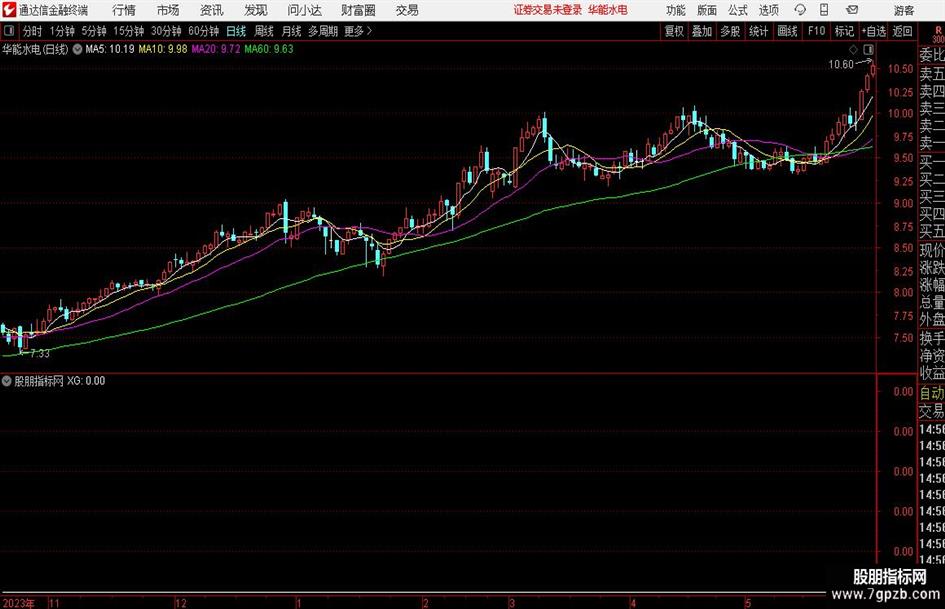This screenshot has height=609, width=945.
Task: Add stock via +自选 button
Action: [x=874, y=31]
